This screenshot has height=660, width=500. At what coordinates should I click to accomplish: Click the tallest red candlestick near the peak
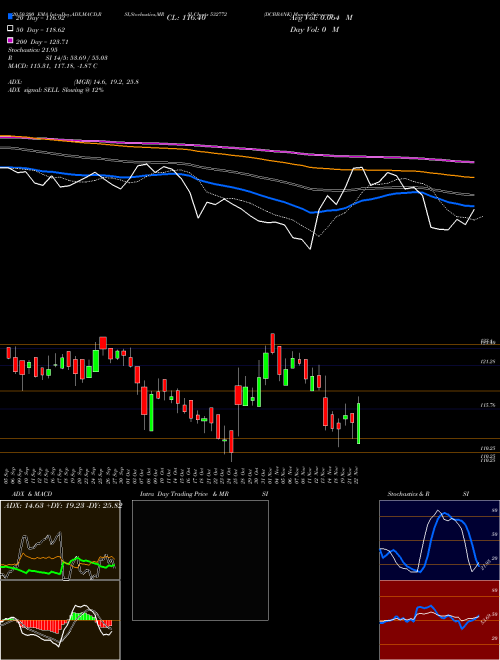tap(279, 360)
